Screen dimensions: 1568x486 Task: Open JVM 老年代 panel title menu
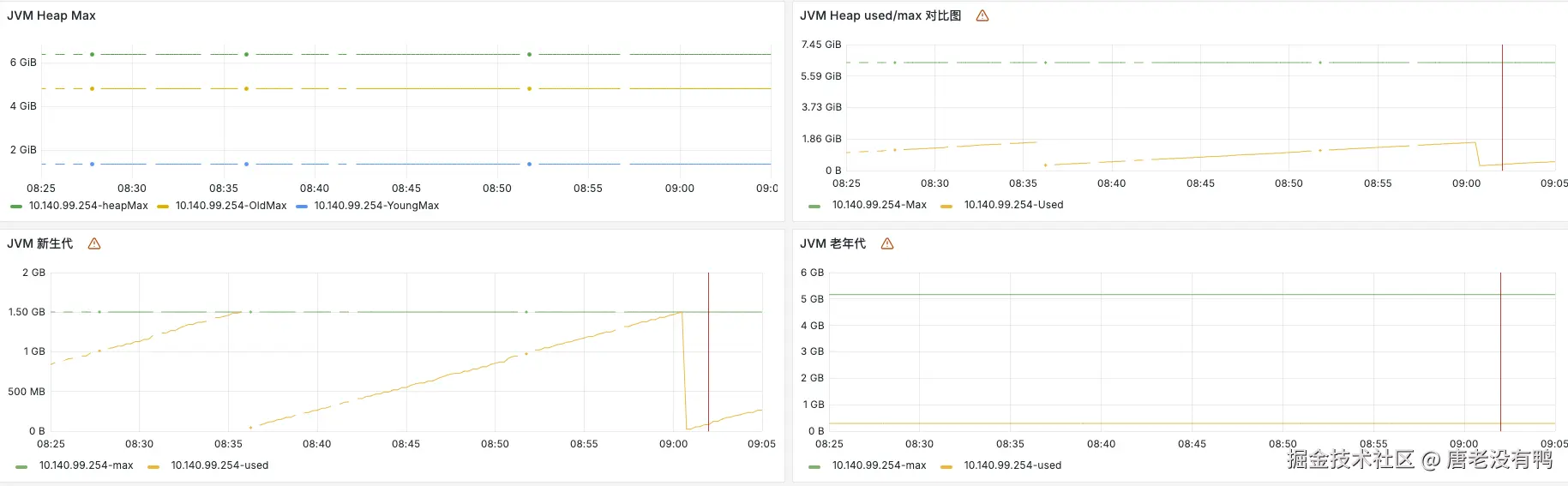832,243
